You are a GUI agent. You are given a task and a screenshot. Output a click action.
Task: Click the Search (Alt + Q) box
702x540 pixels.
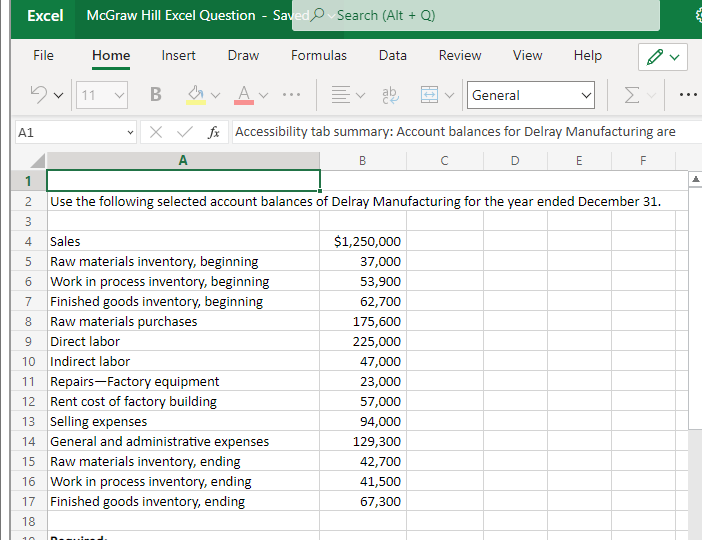[x=476, y=16]
